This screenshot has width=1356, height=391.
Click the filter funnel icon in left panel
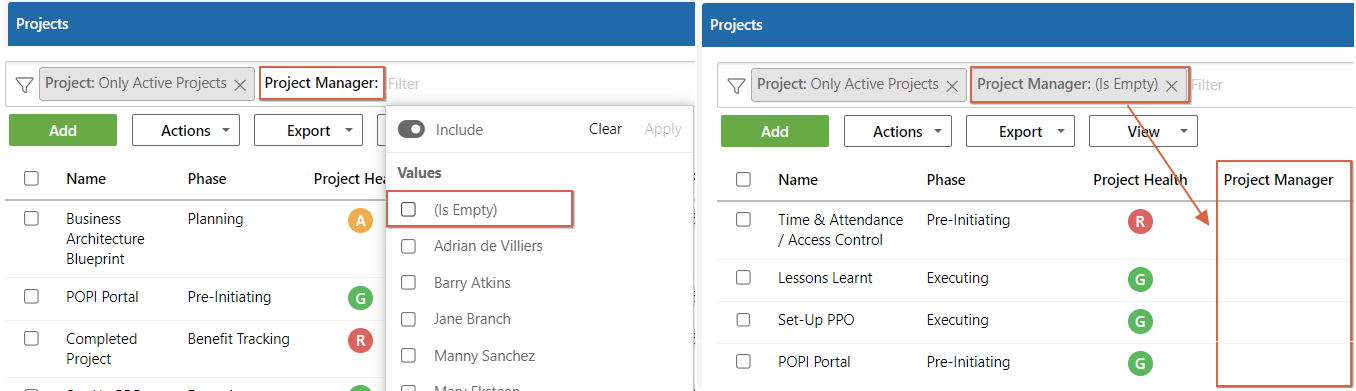(x=24, y=85)
